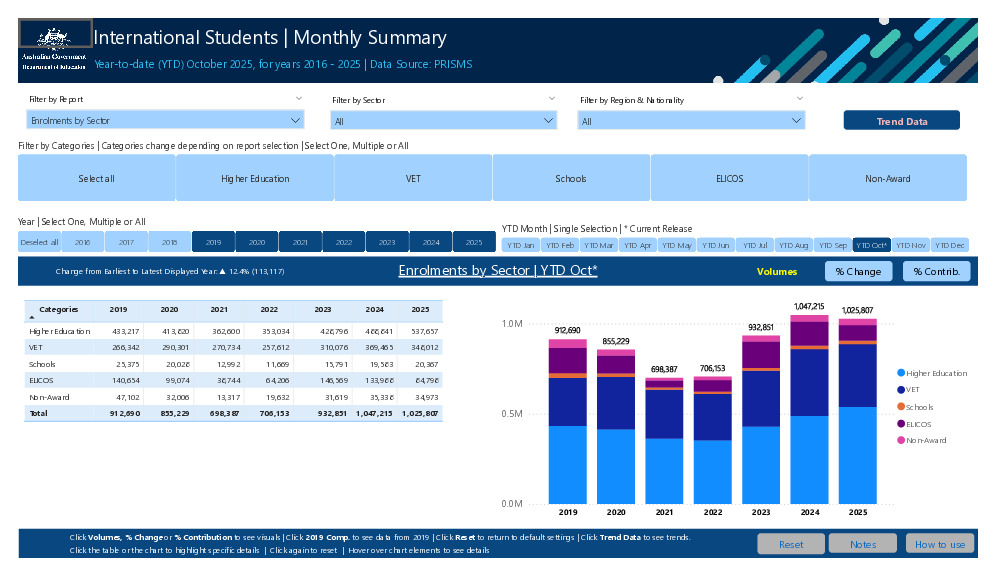Image resolution: width=996 pixels, height=576 pixels.
Task: Click the Trend Data button
Action: pos(901,119)
